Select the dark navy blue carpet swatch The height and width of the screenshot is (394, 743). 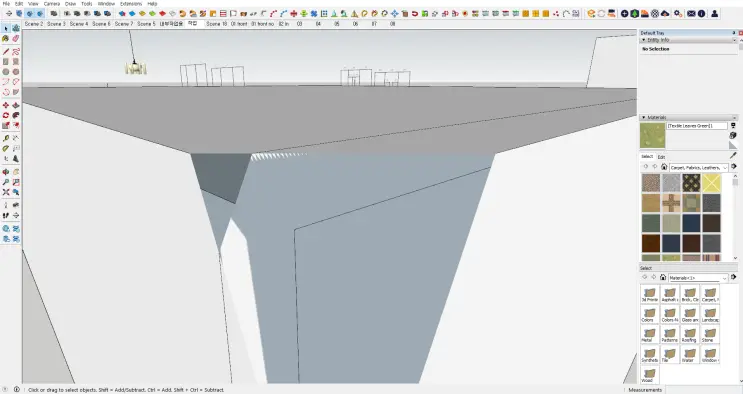click(x=691, y=223)
